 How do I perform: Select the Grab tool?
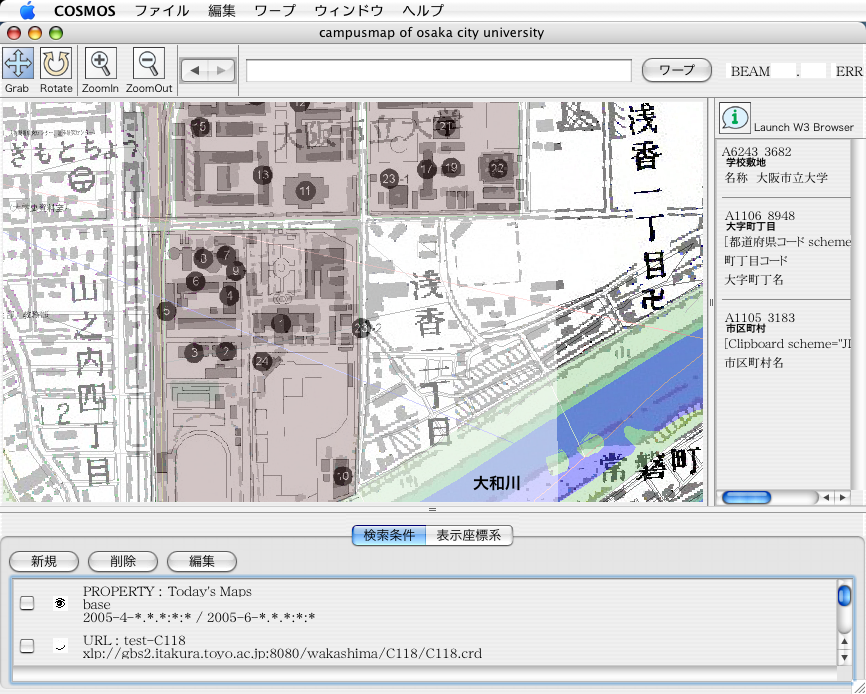coord(18,63)
